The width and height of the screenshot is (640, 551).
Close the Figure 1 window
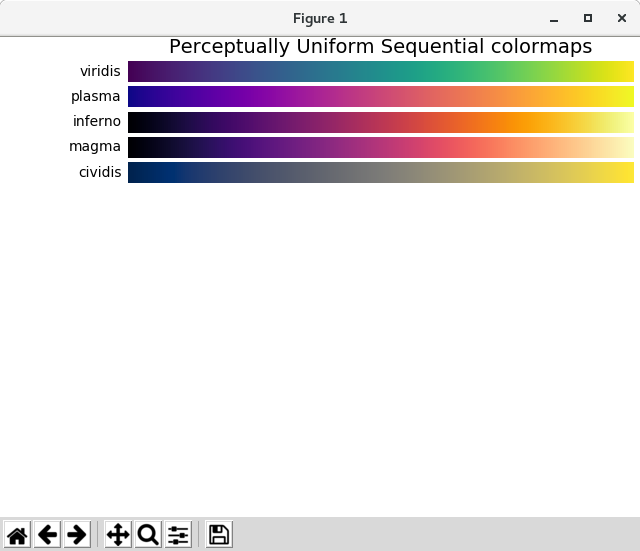[622, 18]
